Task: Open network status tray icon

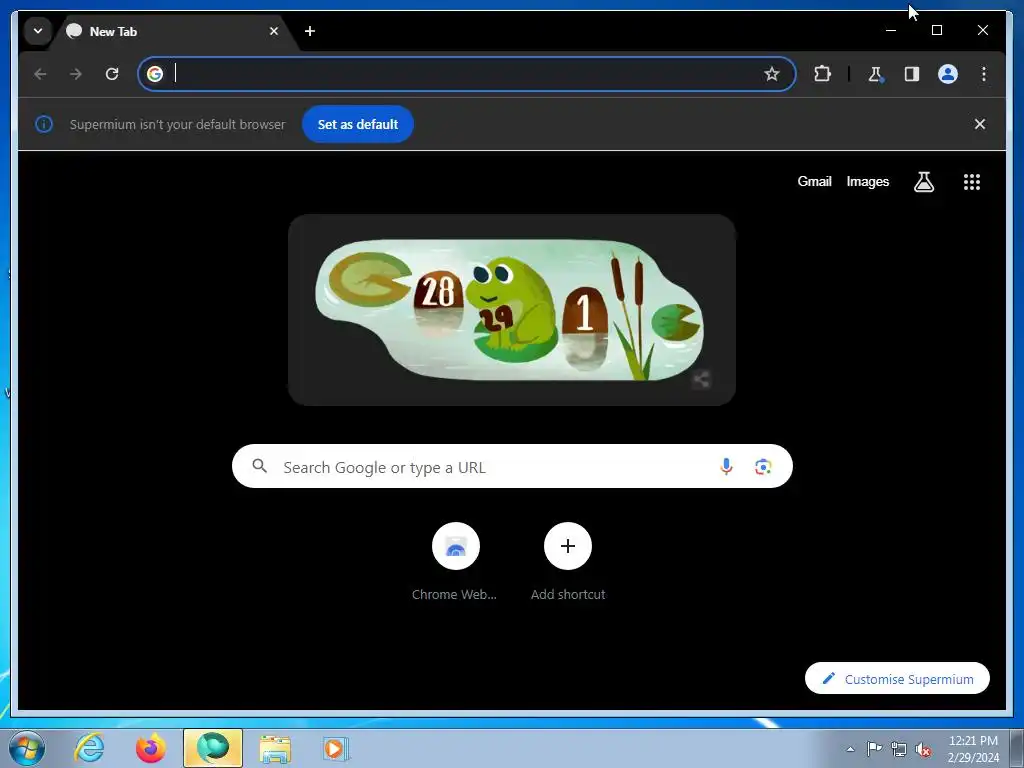Action: pyautogui.click(x=899, y=749)
